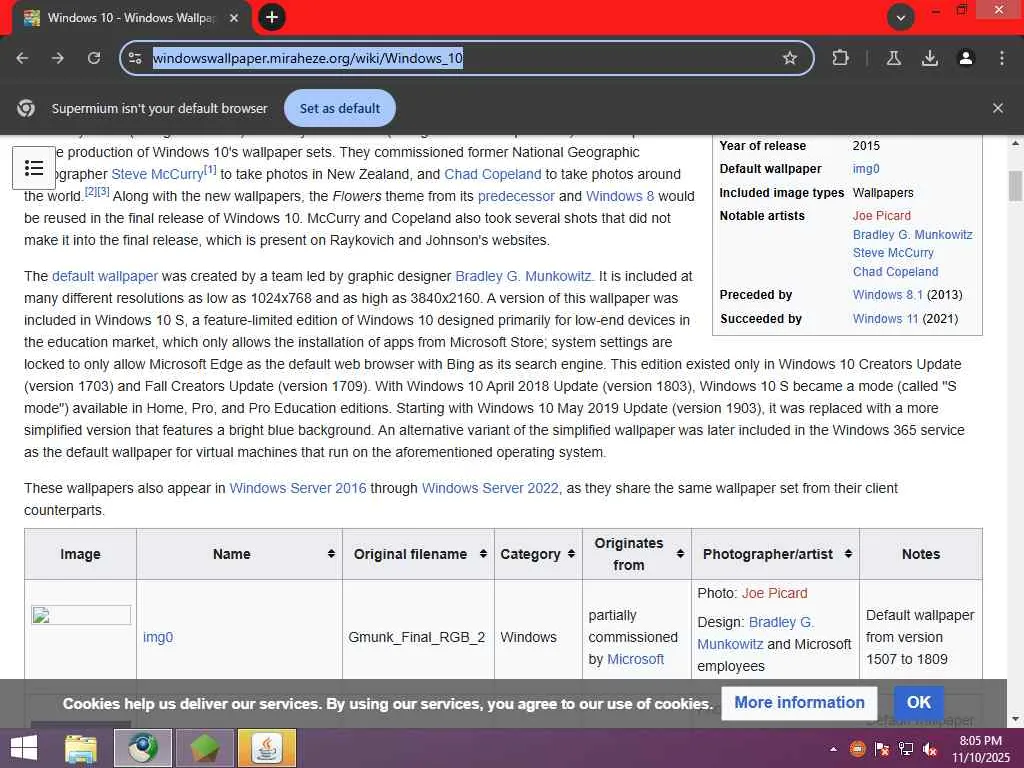Open the Microsoft link in table
The width and height of the screenshot is (1024, 768).
[635, 660]
